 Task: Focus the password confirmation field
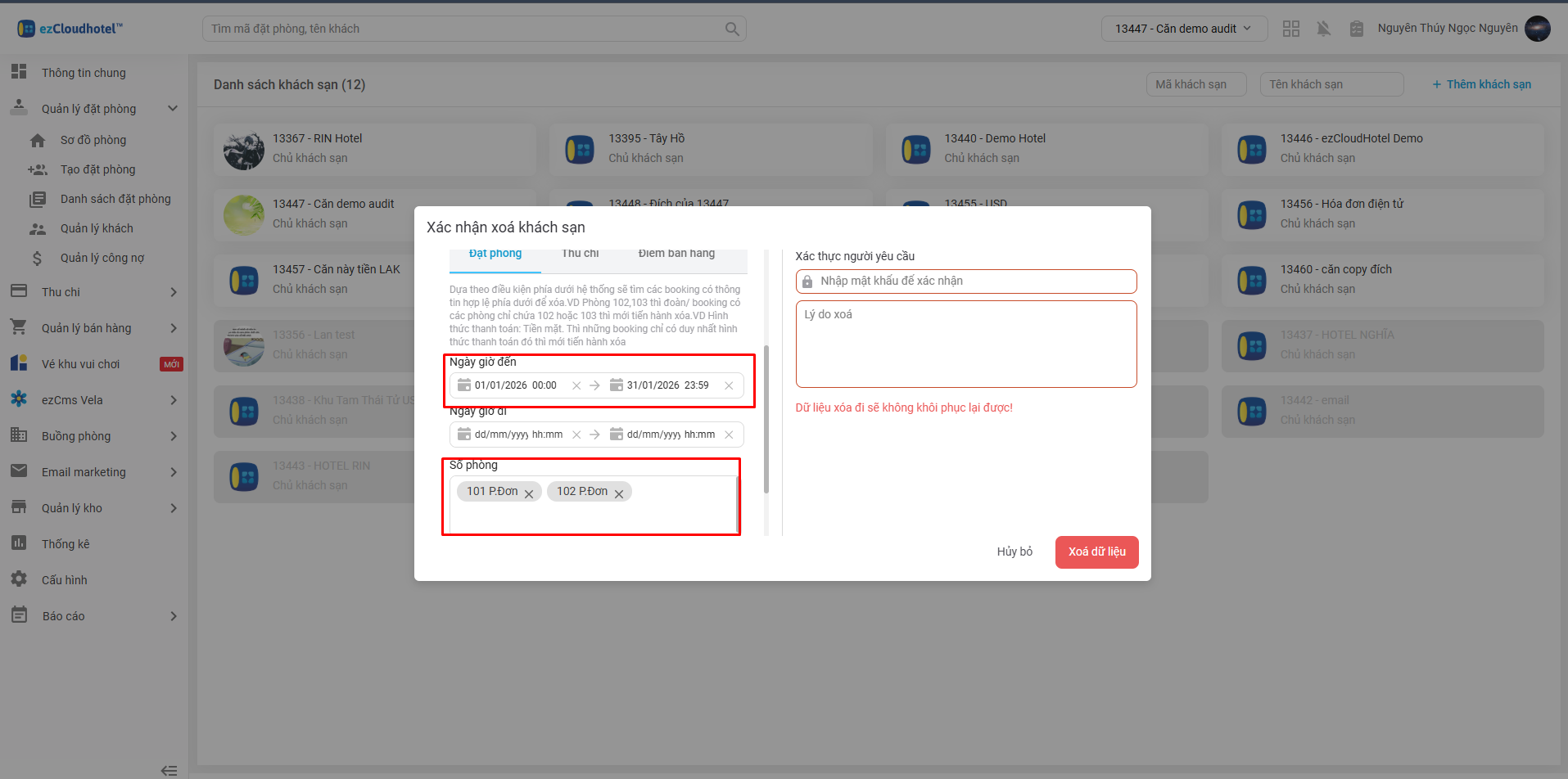click(x=973, y=281)
